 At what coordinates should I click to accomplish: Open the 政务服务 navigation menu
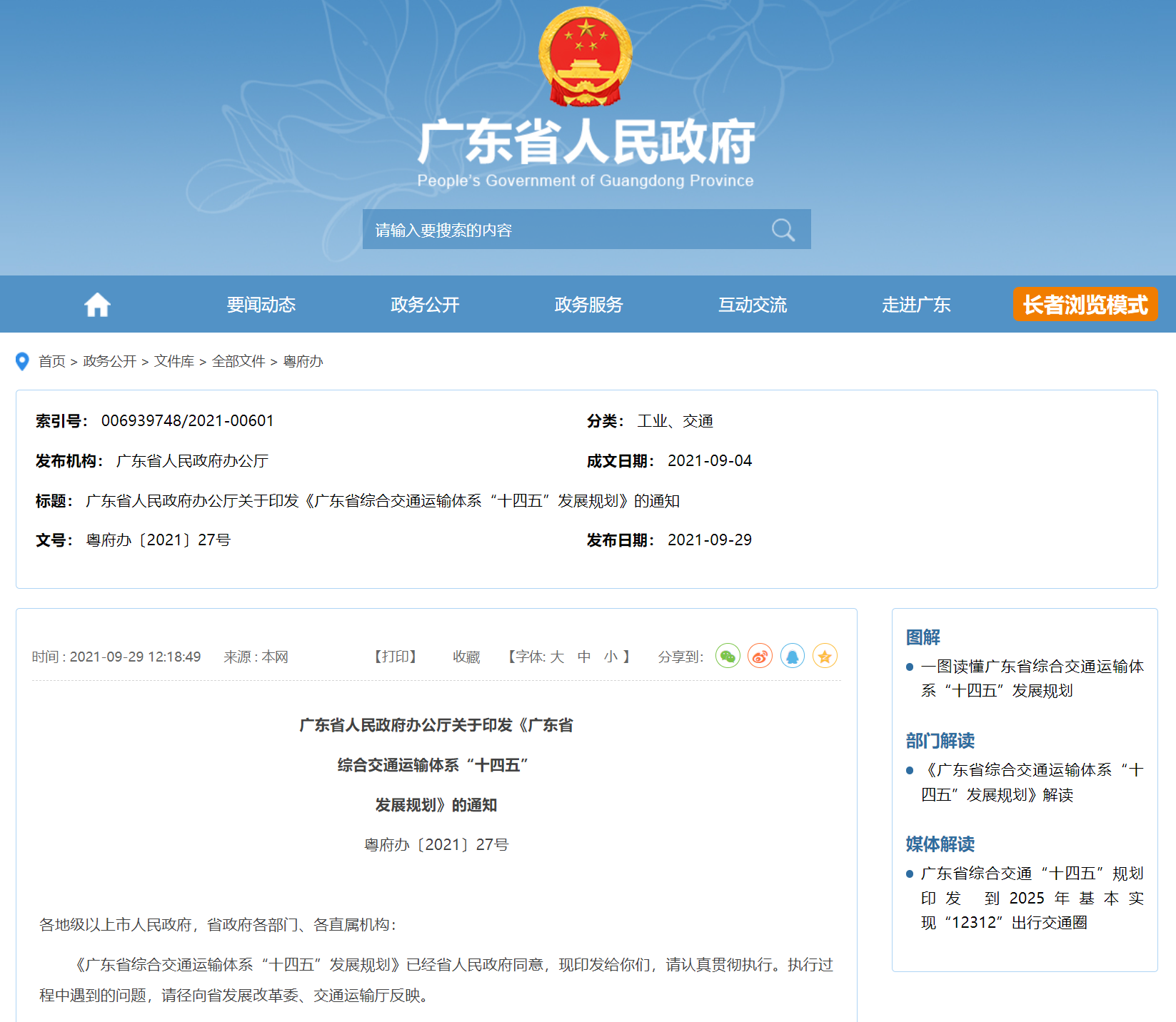588,305
